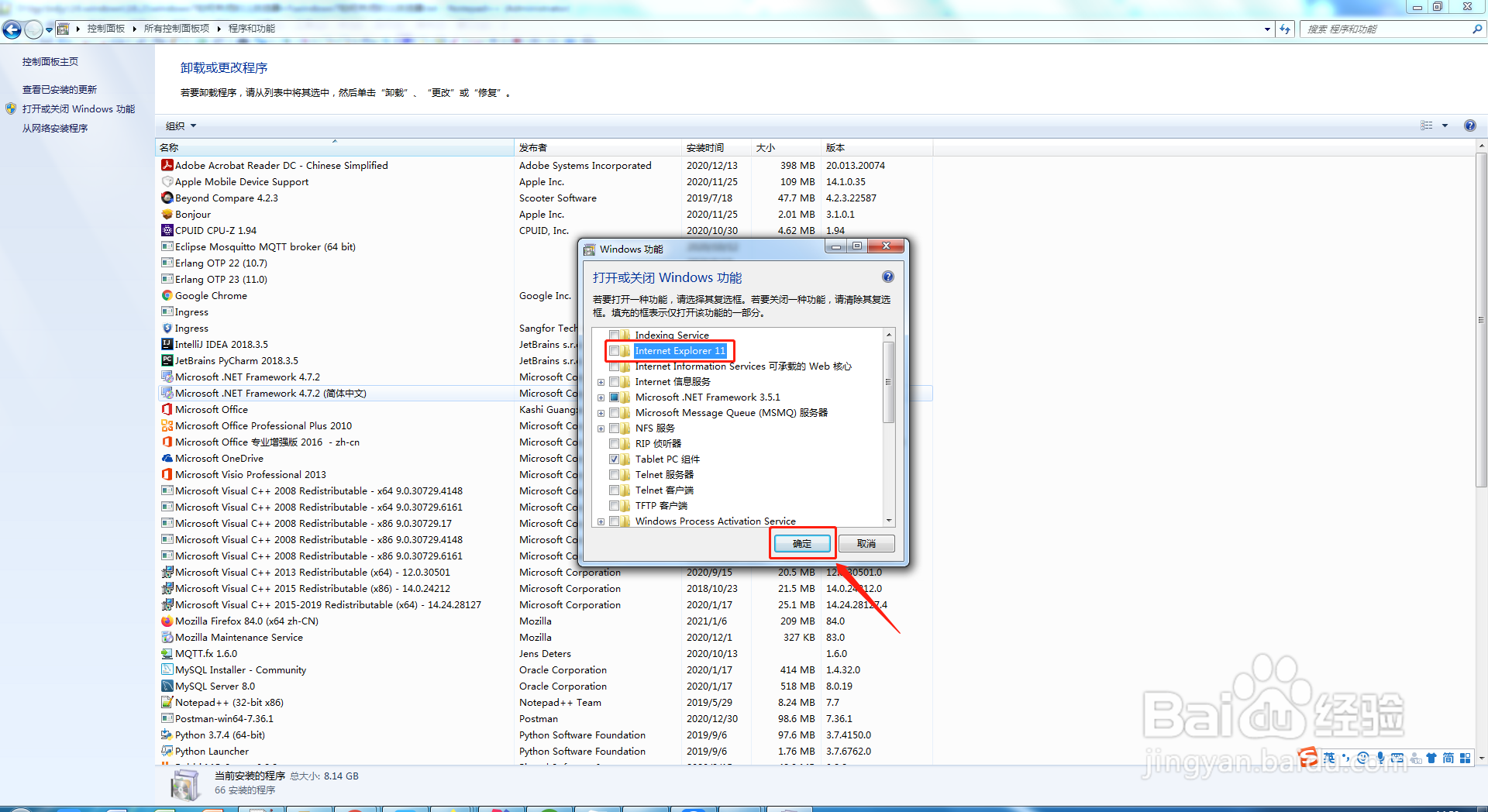1488x812 pixels.
Task: Enable the RIP 侦听器 checkbox
Action: (615, 444)
